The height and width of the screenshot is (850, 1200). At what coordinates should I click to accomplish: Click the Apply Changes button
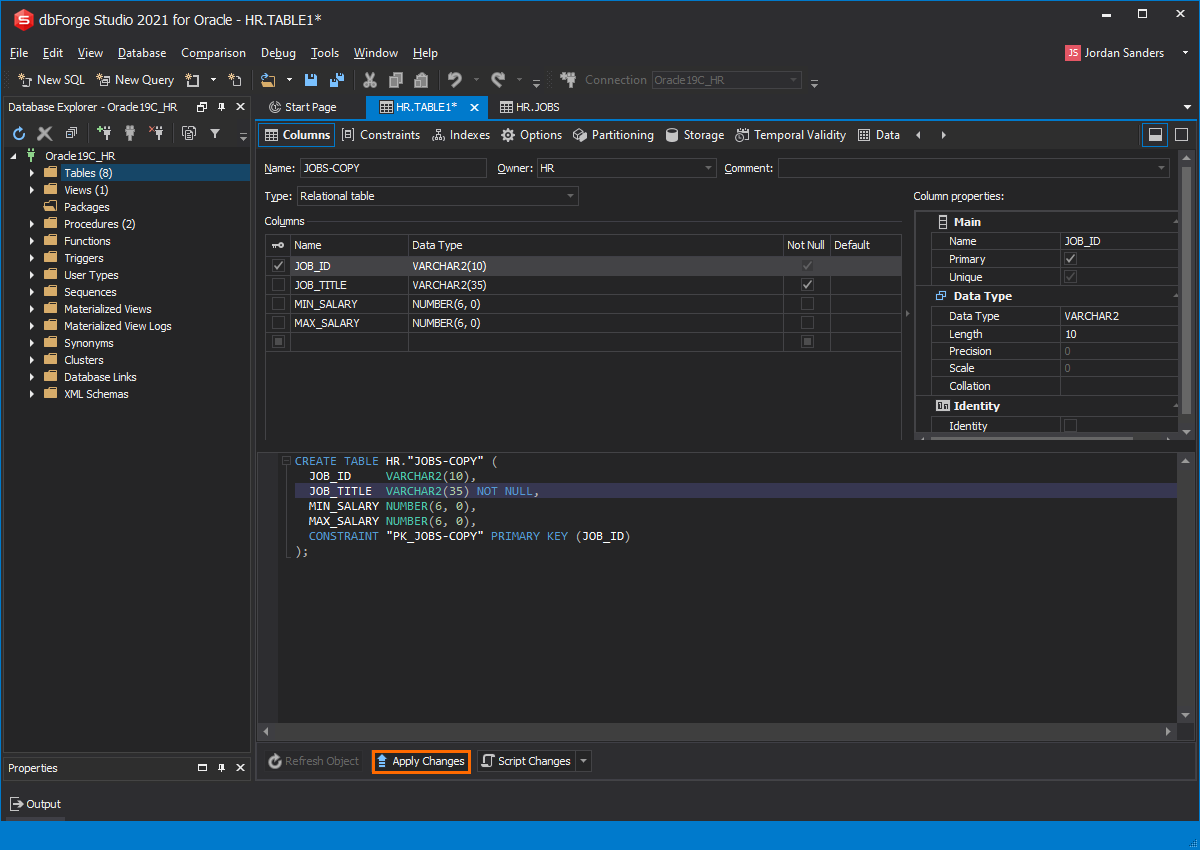(420, 761)
